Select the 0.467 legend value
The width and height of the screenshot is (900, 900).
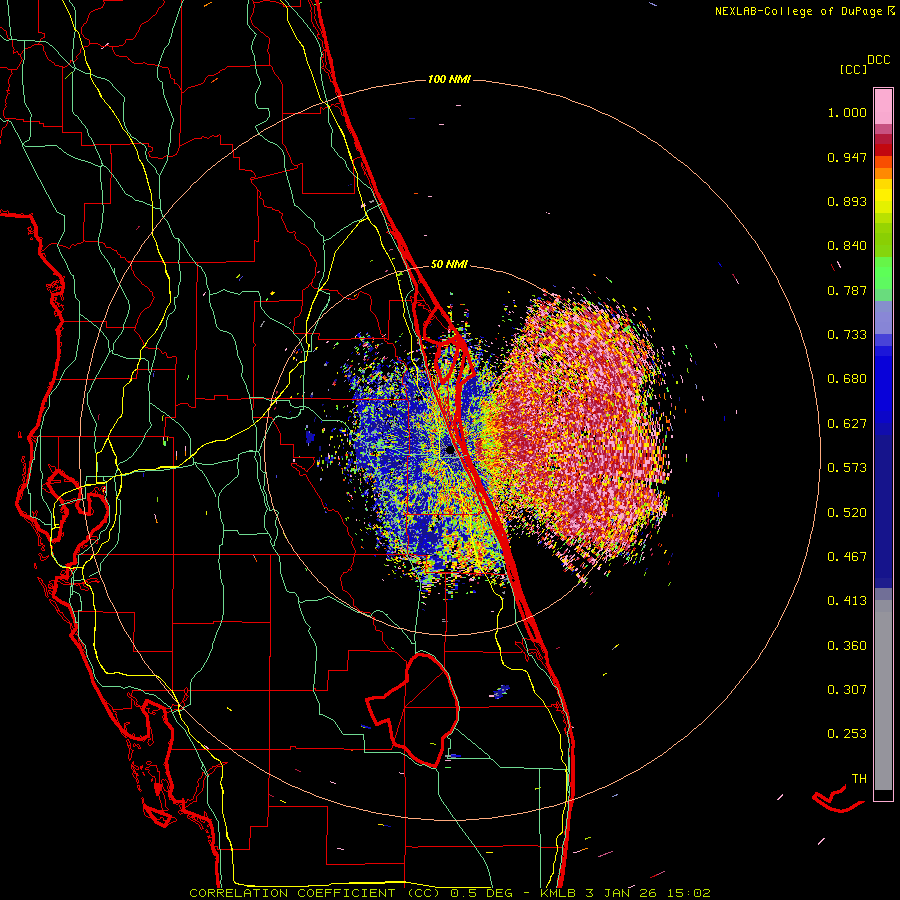[847, 557]
